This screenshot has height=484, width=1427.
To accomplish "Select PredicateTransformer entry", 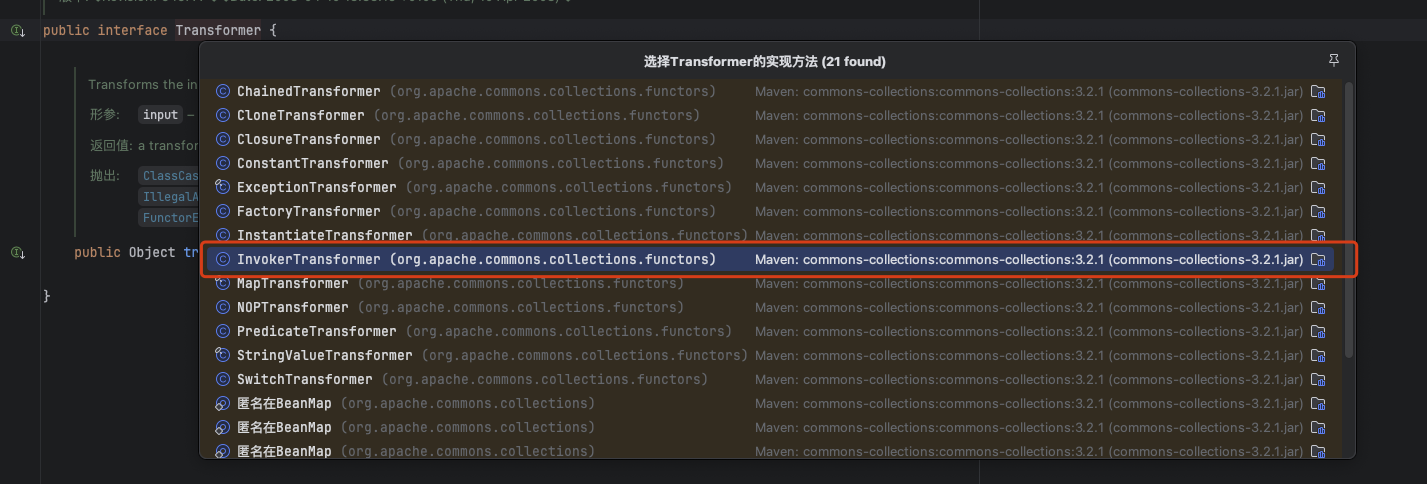I will pos(316,331).
